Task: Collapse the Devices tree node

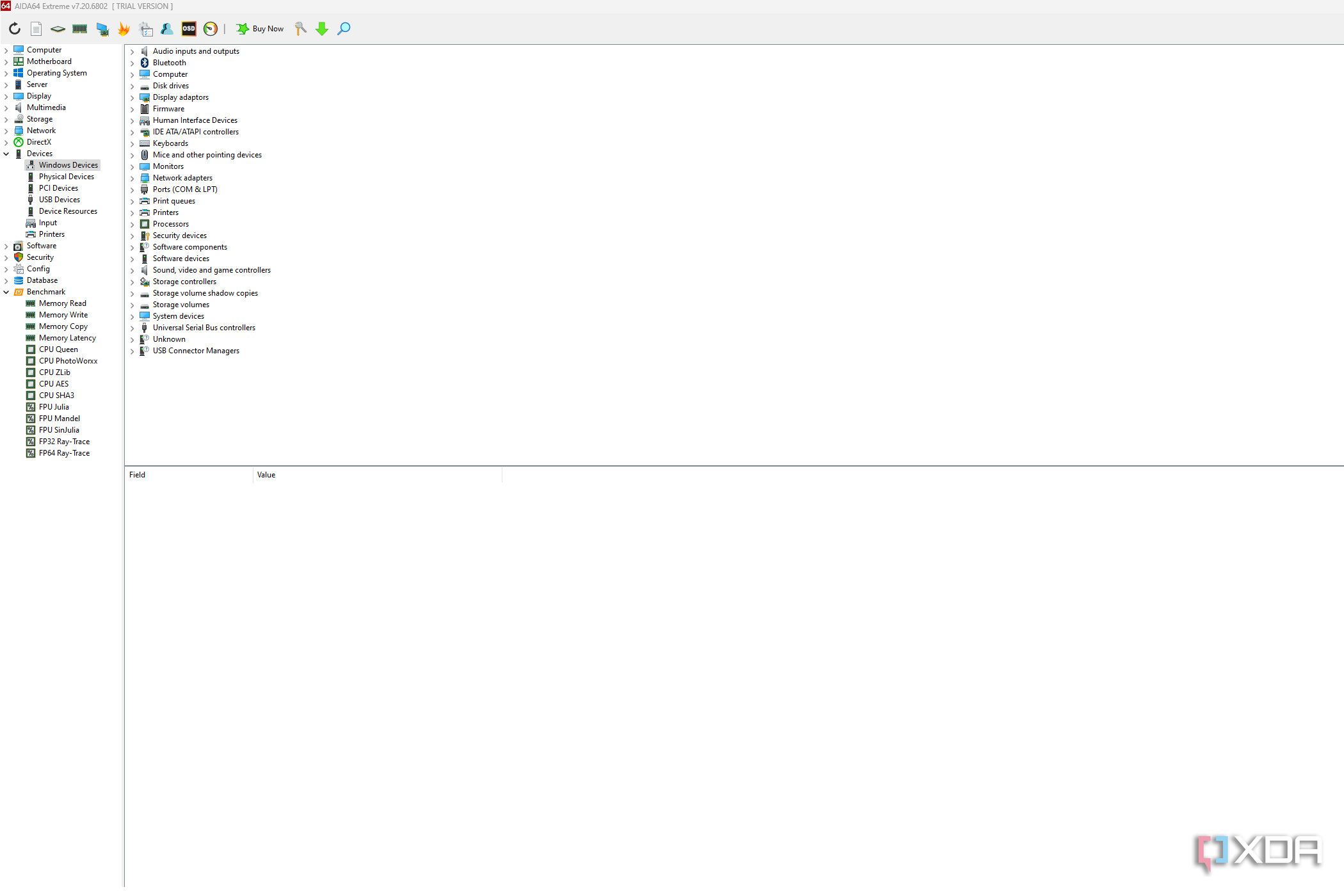Action: tap(6, 154)
